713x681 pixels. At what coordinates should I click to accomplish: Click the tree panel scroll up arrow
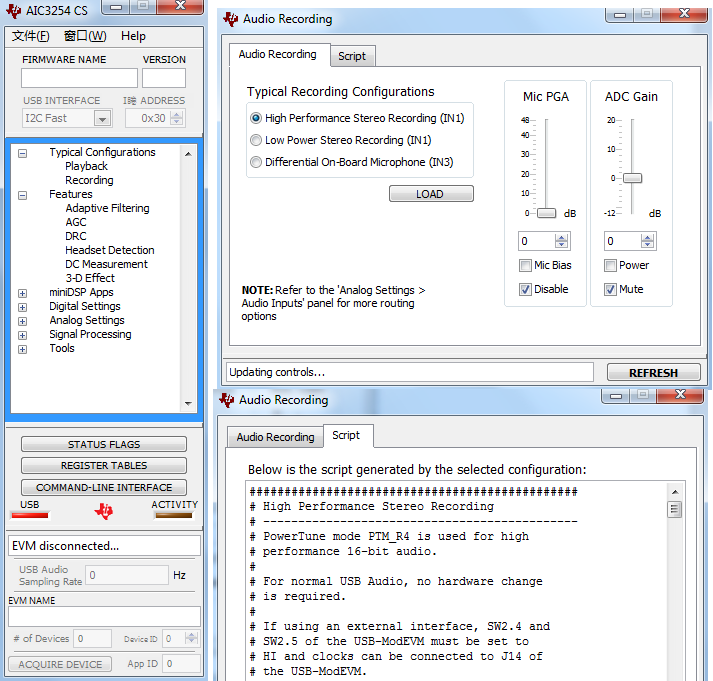(x=188, y=154)
